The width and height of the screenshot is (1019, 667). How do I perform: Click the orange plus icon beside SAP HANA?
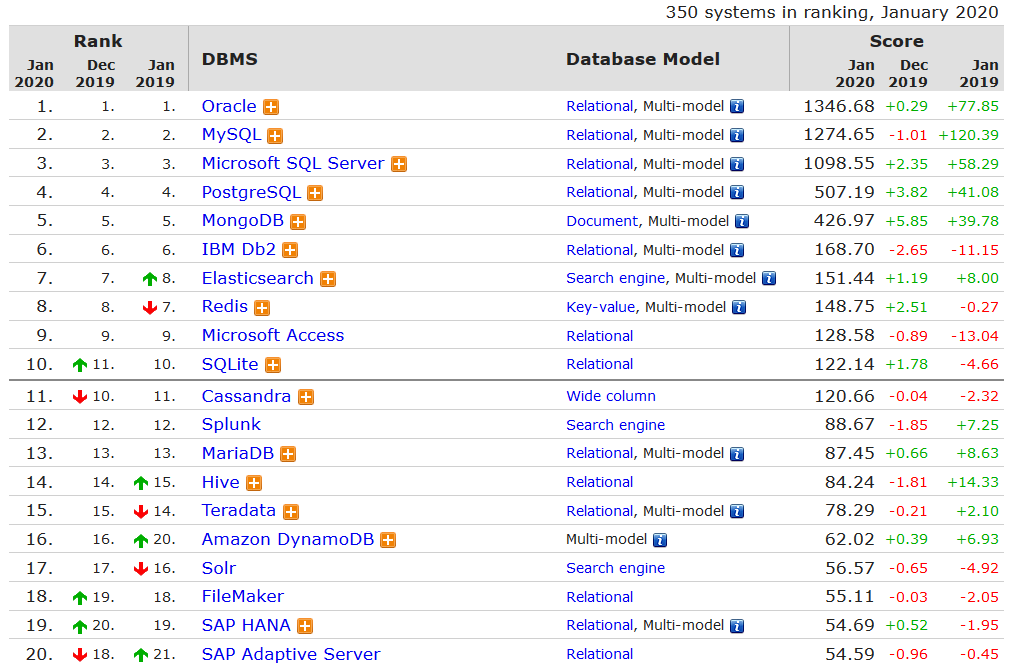pos(305,626)
